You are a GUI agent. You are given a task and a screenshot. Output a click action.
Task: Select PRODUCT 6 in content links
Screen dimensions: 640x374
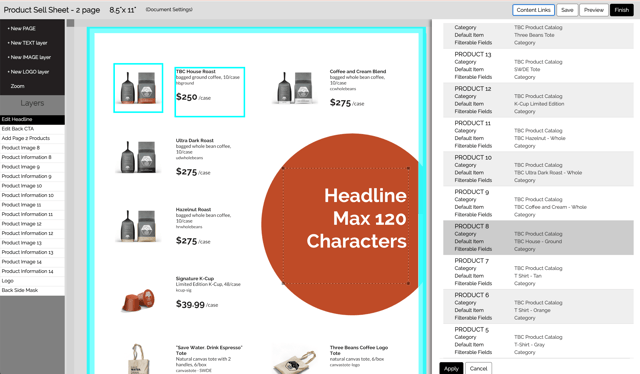(538, 306)
